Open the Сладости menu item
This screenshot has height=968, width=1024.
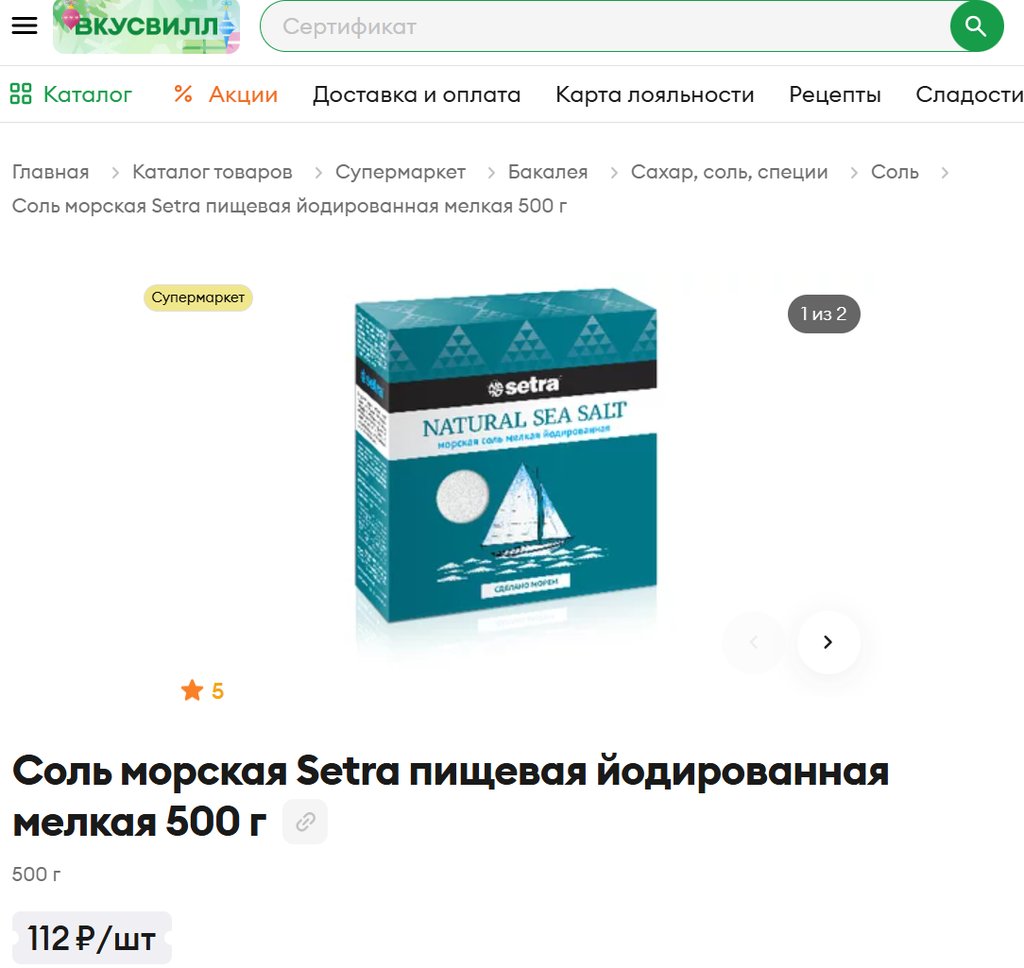[969, 95]
